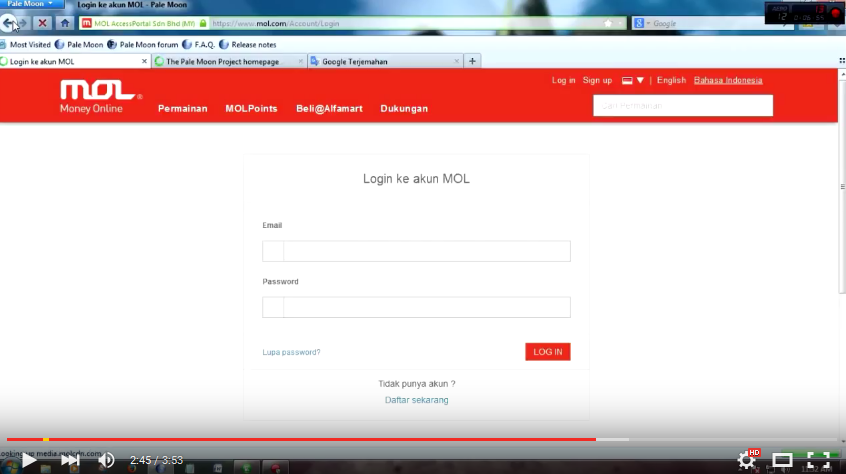Click the browser forward arrow
The image size is (846, 474).
coord(23,23)
